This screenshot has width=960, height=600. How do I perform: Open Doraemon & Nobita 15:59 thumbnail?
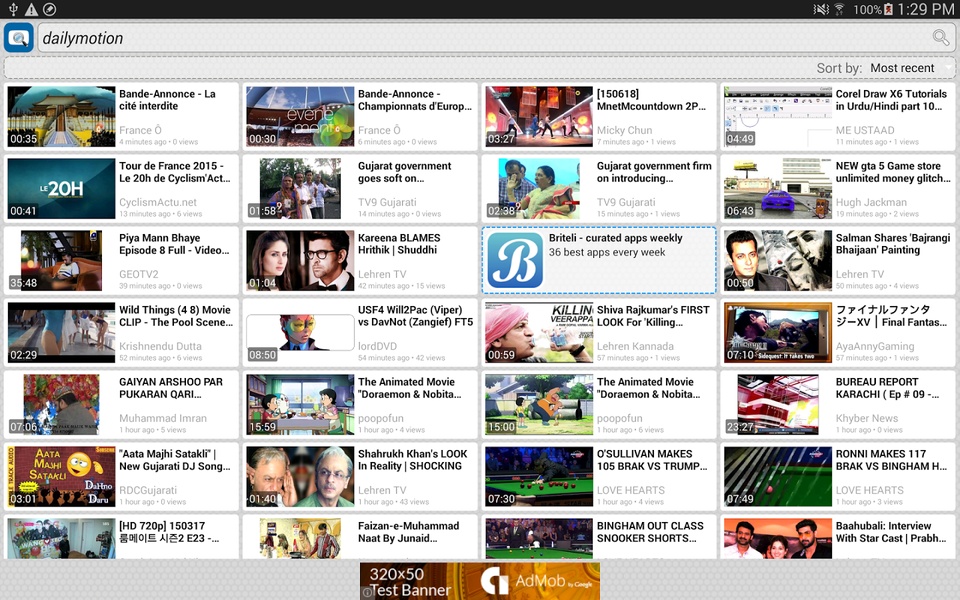pyautogui.click(x=300, y=404)
